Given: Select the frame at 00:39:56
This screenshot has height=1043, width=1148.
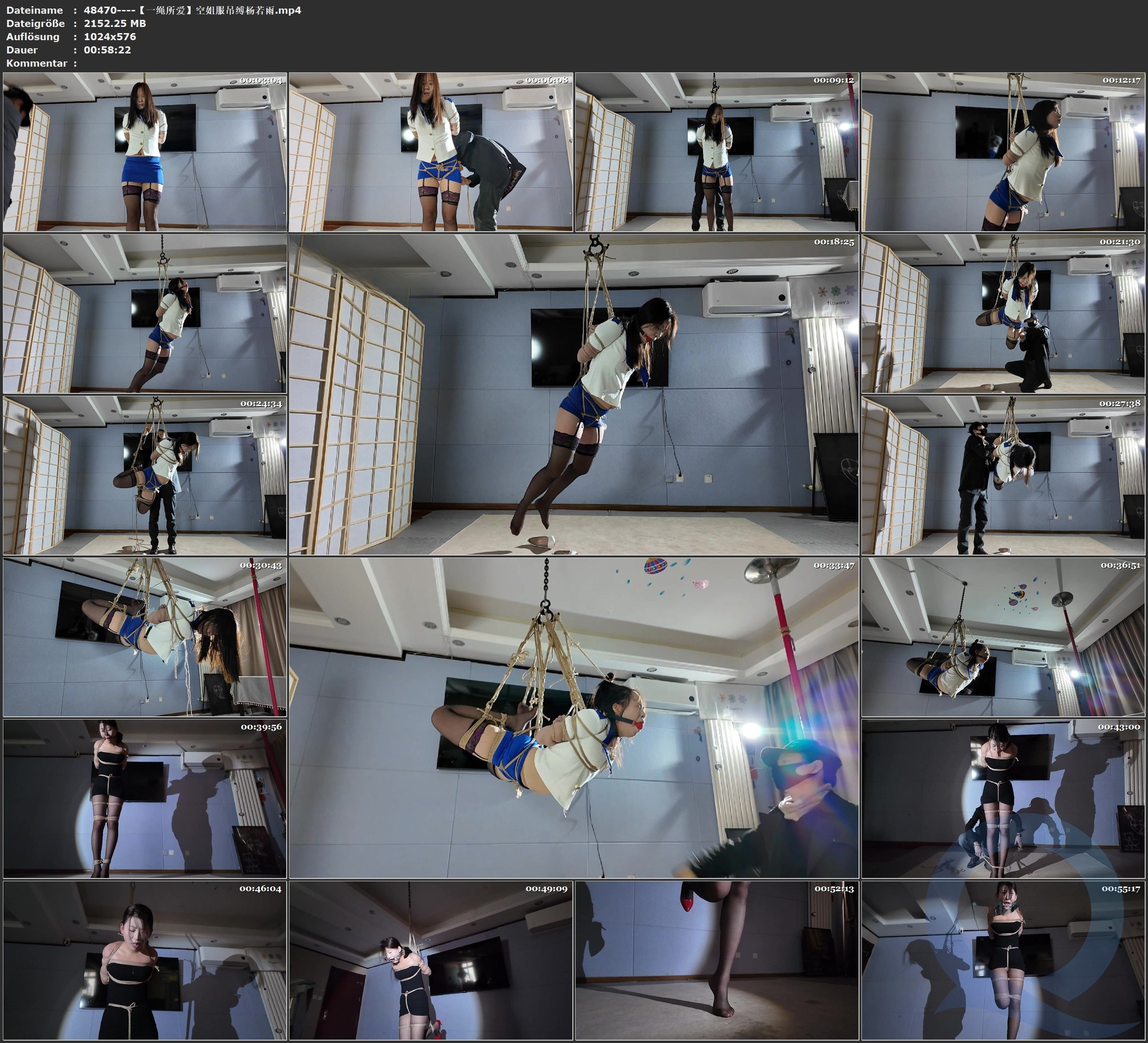Looking at the screenshot, I should click(x=145, y=799).
